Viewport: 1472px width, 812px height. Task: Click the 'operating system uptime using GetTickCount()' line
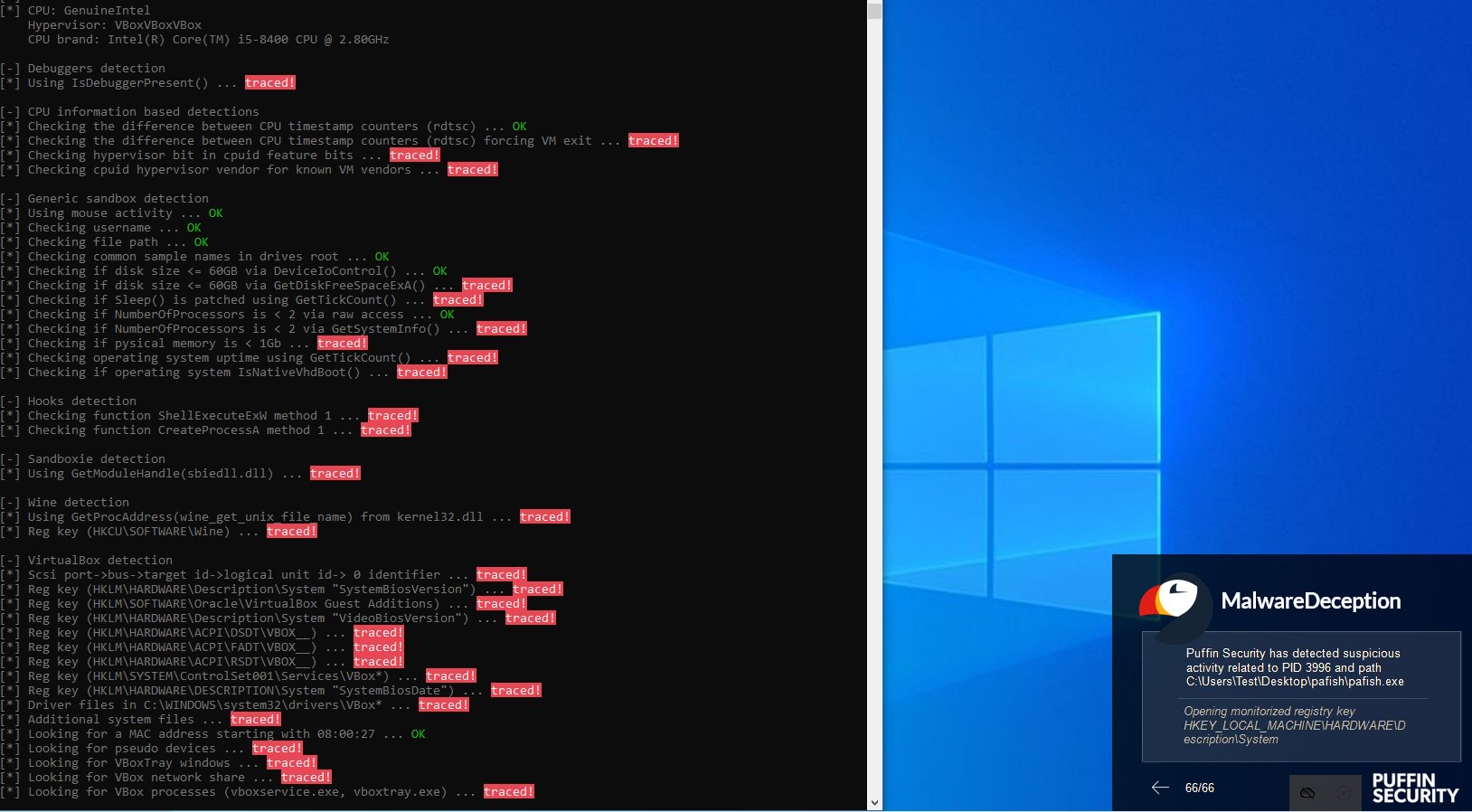250,358
